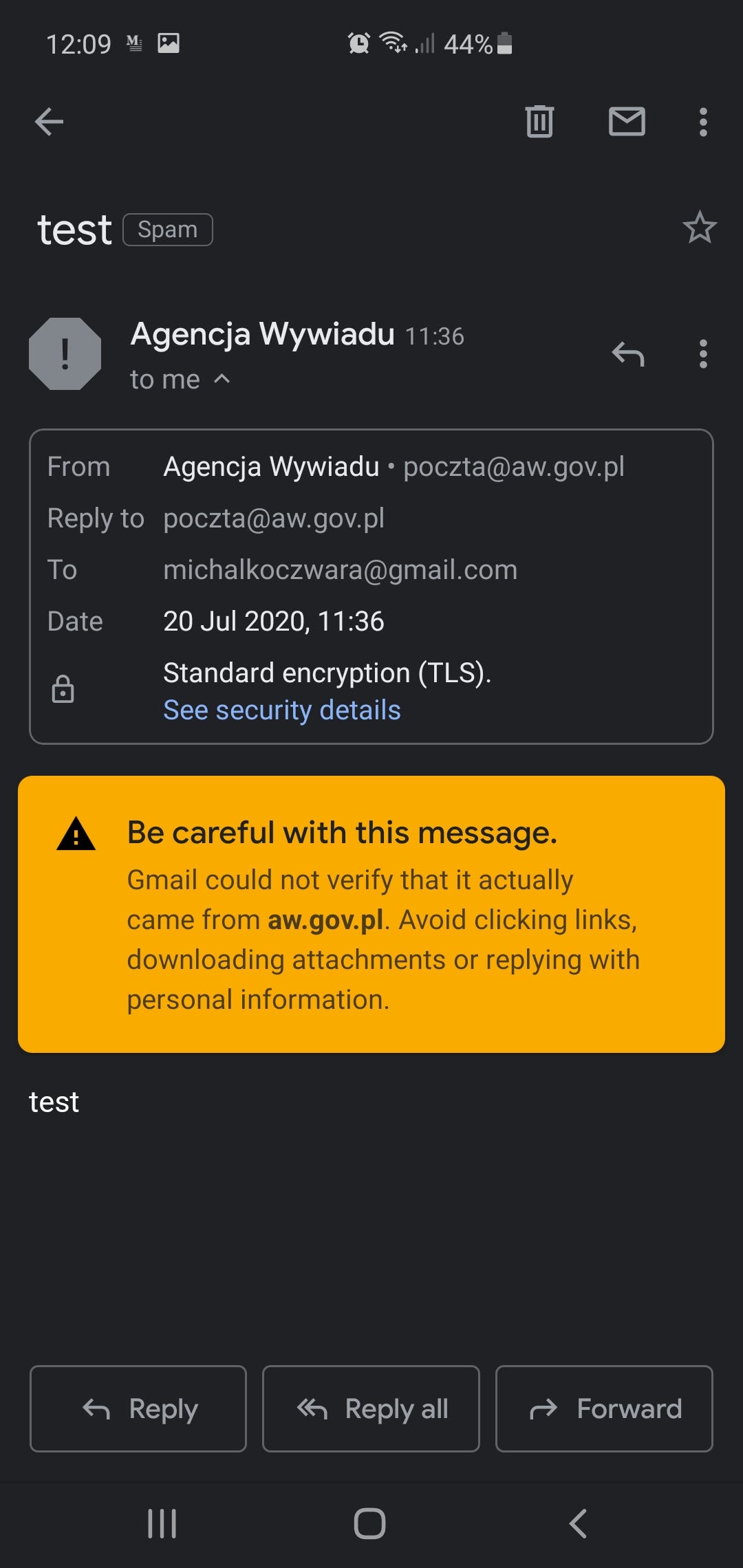Image resolution: width=743 pixels, height=1568 pixels.
Task: Tap the back arrow to leave email
Action: (49, 122)
